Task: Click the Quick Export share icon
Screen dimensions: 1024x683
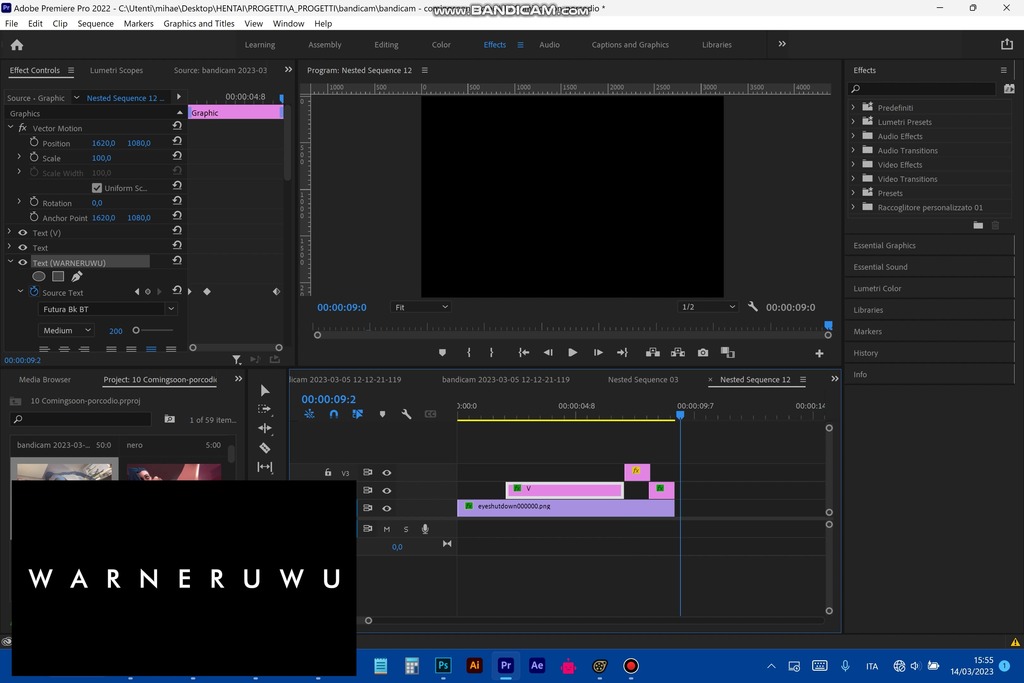Action: click(x=1006, y=44)
